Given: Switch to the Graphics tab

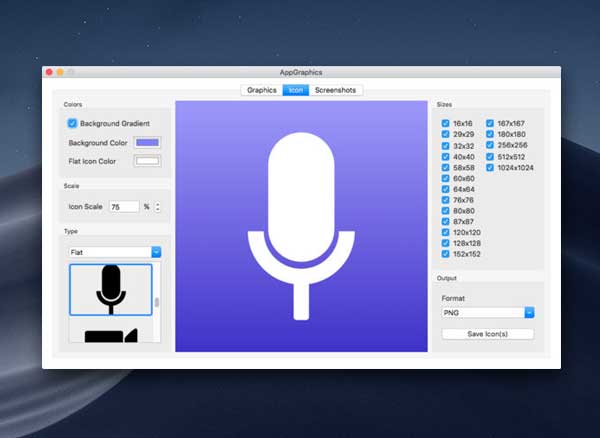Looking at the screenshot, I should tap(262, 90).
